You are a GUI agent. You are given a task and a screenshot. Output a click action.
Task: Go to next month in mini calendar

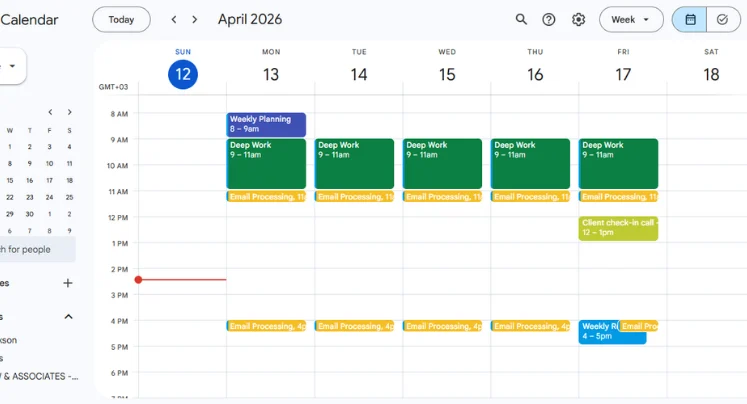(x=70, y=112)
